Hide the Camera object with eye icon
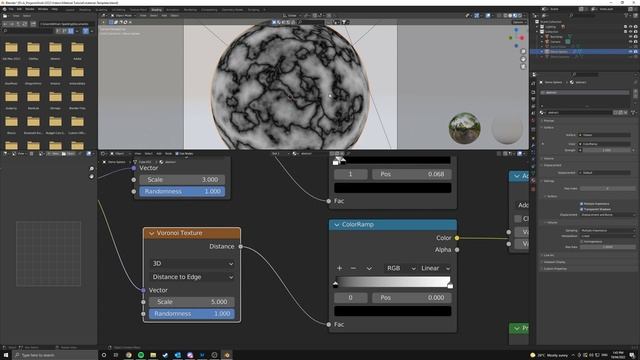This screenshot has height=360, width=640. pyautogui.click(x=631, y=42)
